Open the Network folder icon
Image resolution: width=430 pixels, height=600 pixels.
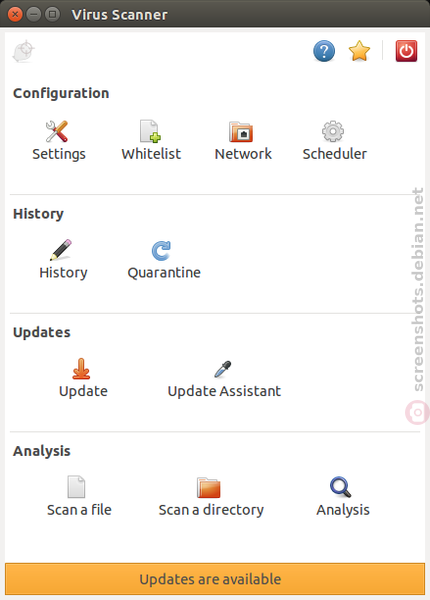pos(241,132)
